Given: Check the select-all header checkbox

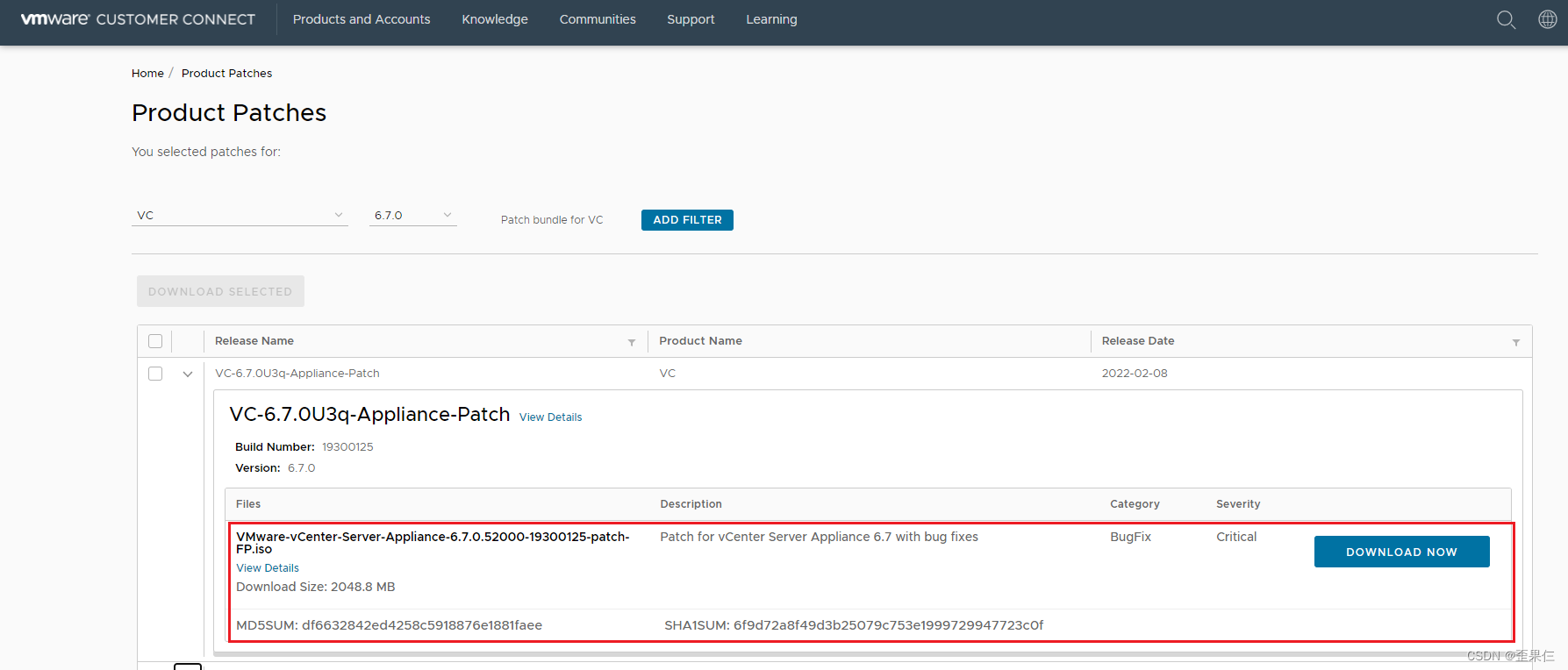Looking at the screenshot, I should [155, 341].
